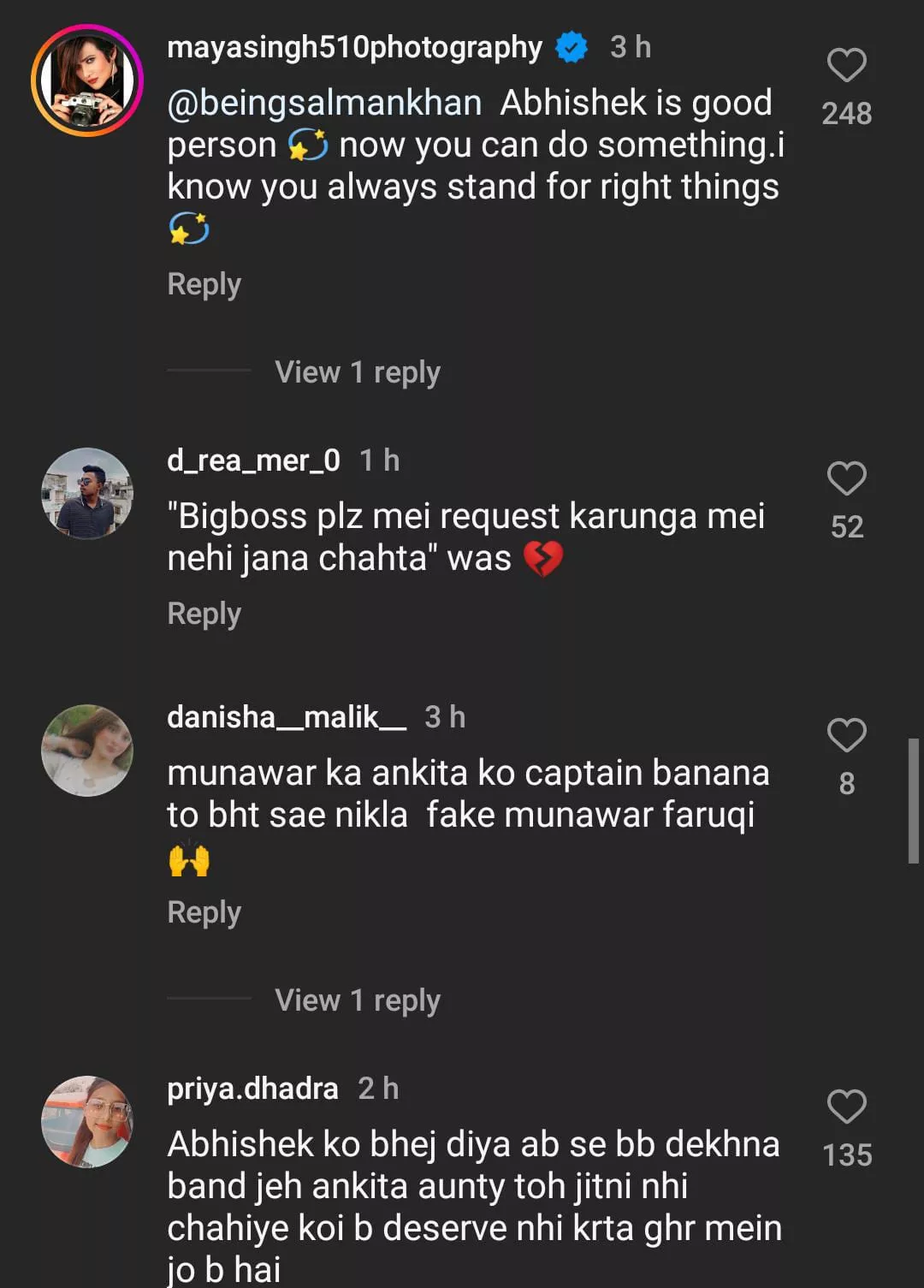The width and height of the screenshot is (924, 1288).
Task: Open d_rea_mer_0 username link
Action: pyautogui.click(x=253, y=460)
